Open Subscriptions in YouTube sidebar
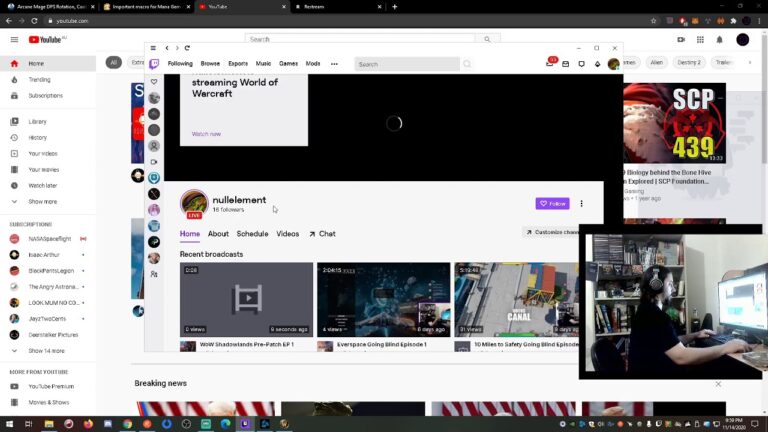768x432 pixels. [x=46, y=96]
